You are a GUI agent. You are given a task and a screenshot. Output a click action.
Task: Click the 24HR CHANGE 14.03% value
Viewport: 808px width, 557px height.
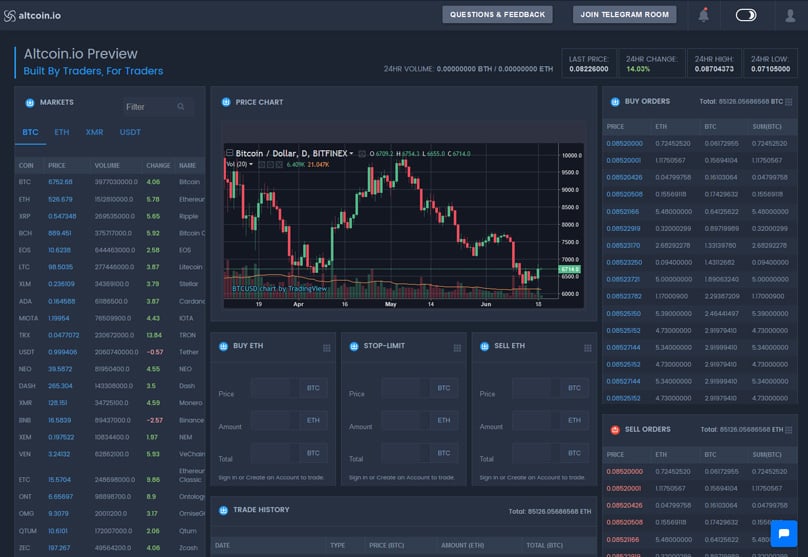pyautogui.click(x=638, y=69)
